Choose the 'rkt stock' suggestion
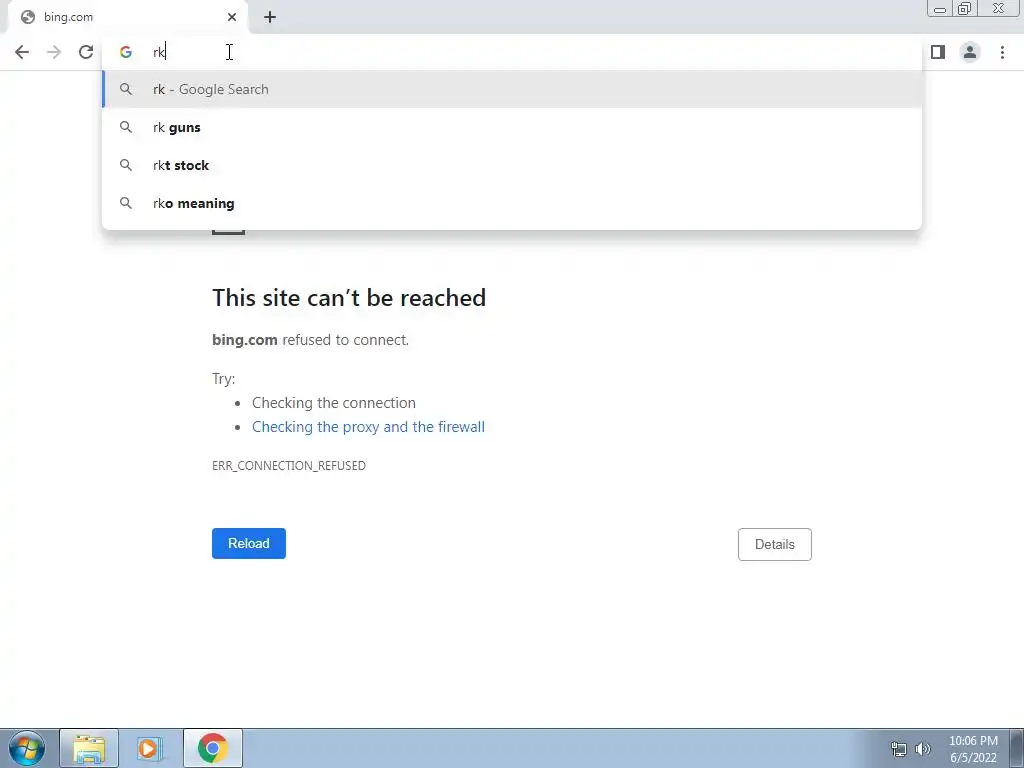 pyautogui.click(x=513, y=165)
